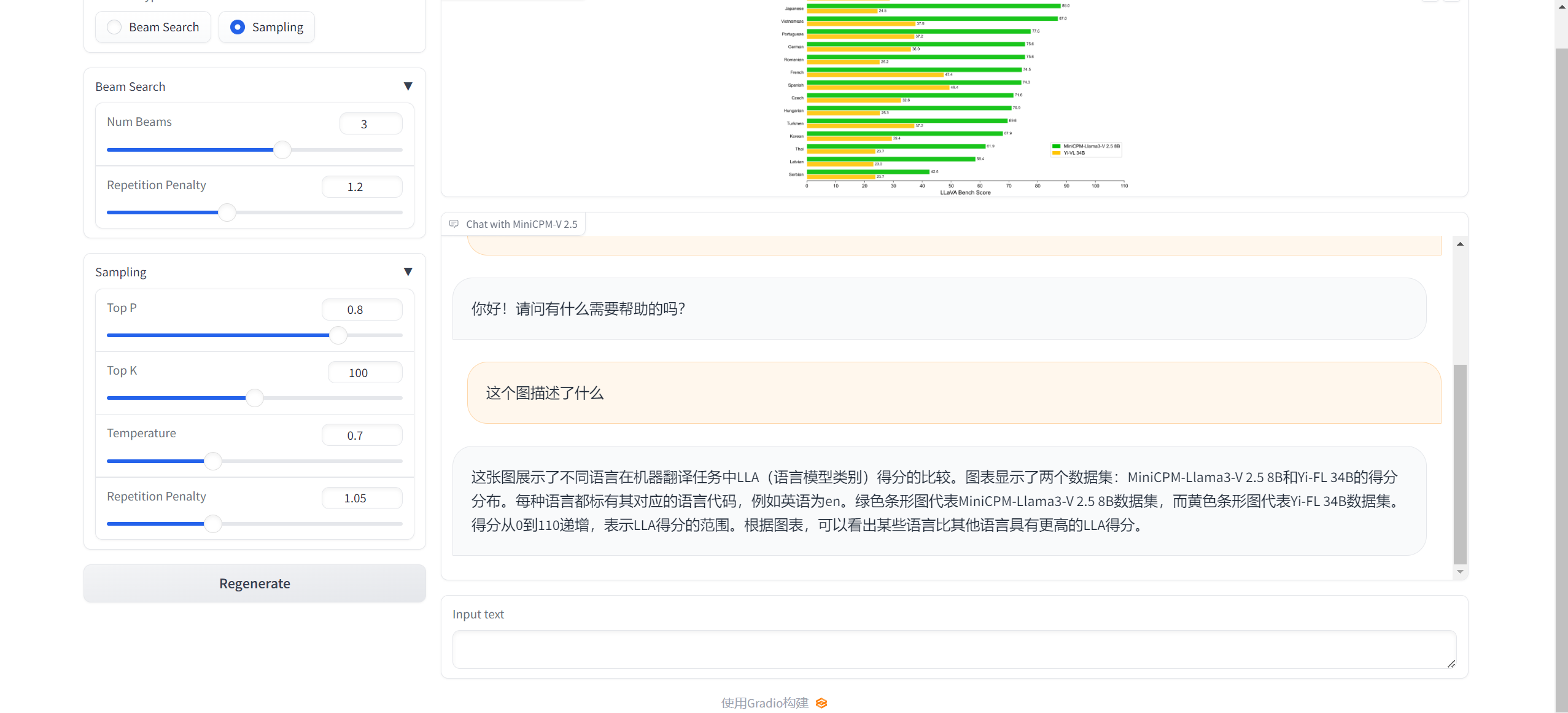The width and height of the screenshot is (1568, 713).
Task: Click the Top P label
Action: point(122,308)
